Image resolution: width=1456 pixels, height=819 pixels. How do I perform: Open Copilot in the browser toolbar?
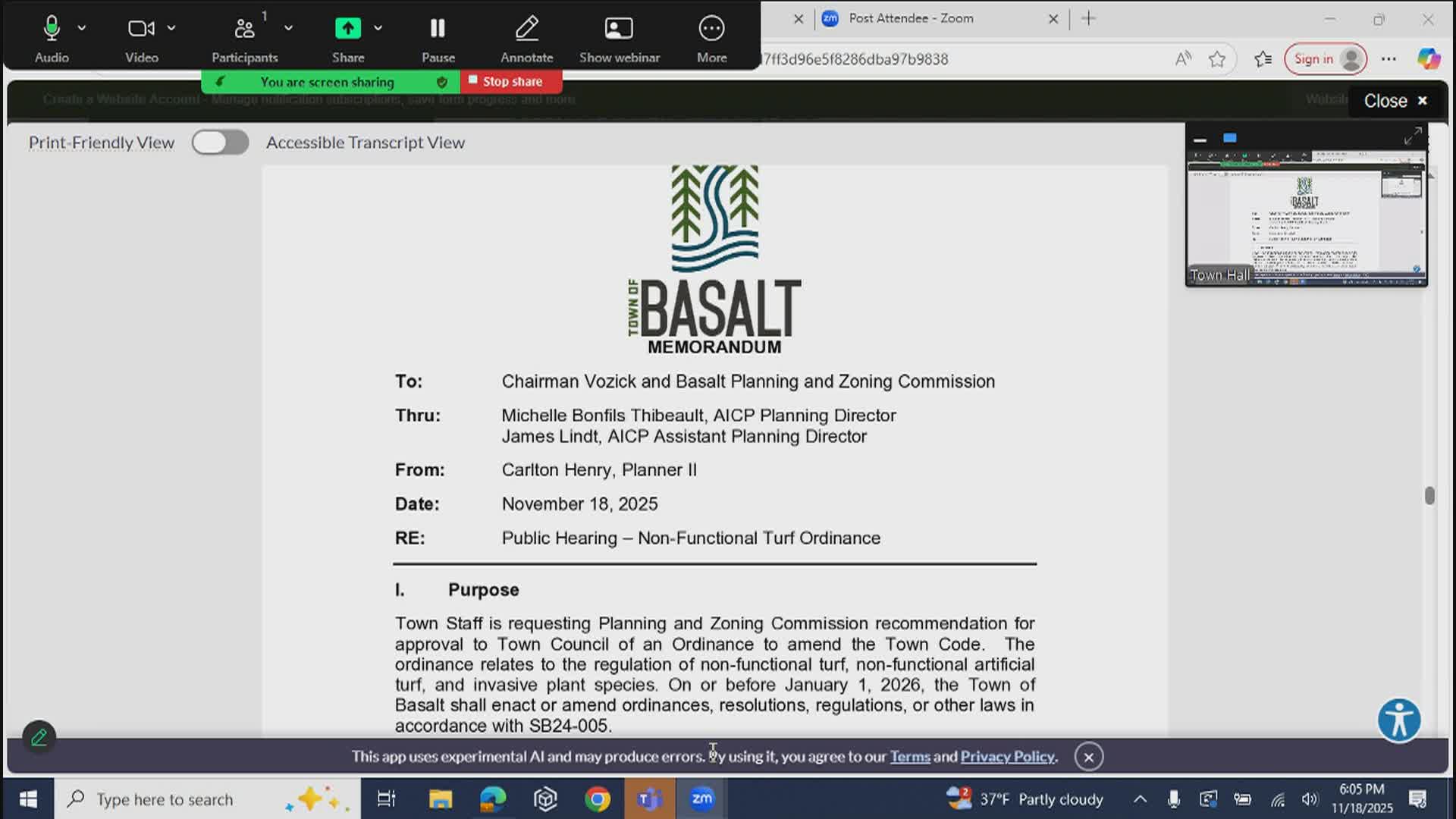pyautogui.click(x=1429, y=58)
